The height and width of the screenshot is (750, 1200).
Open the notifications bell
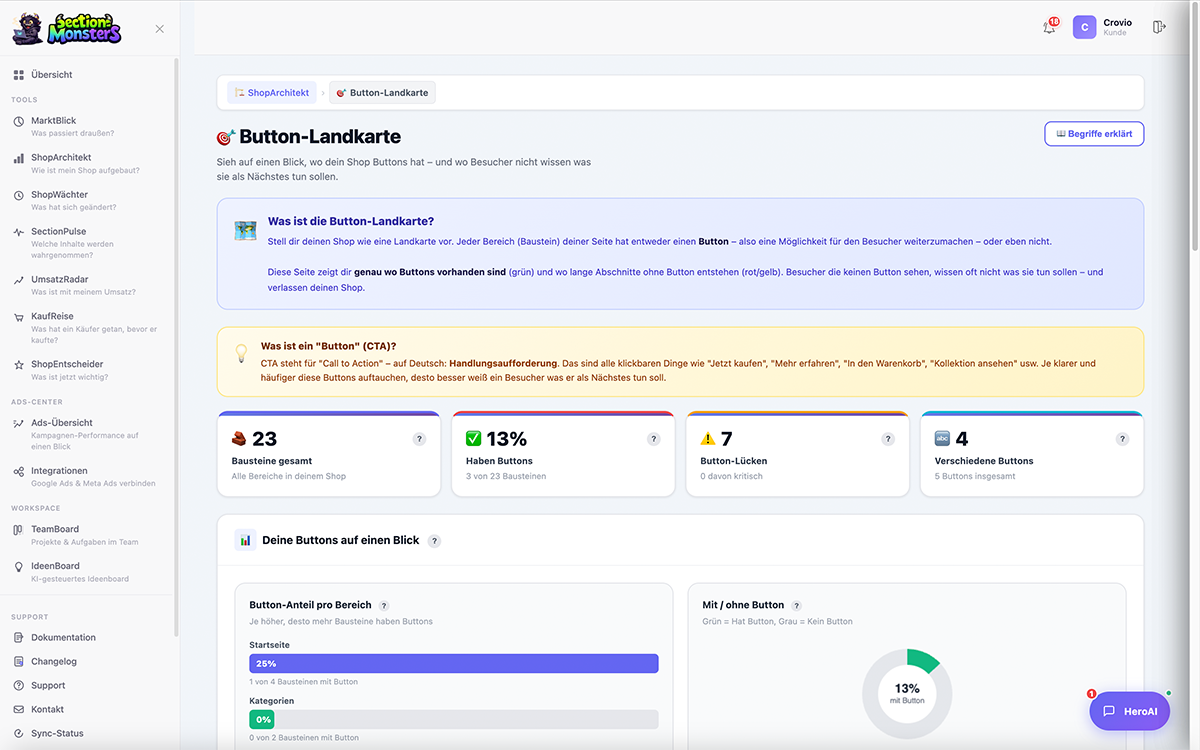1049,27
